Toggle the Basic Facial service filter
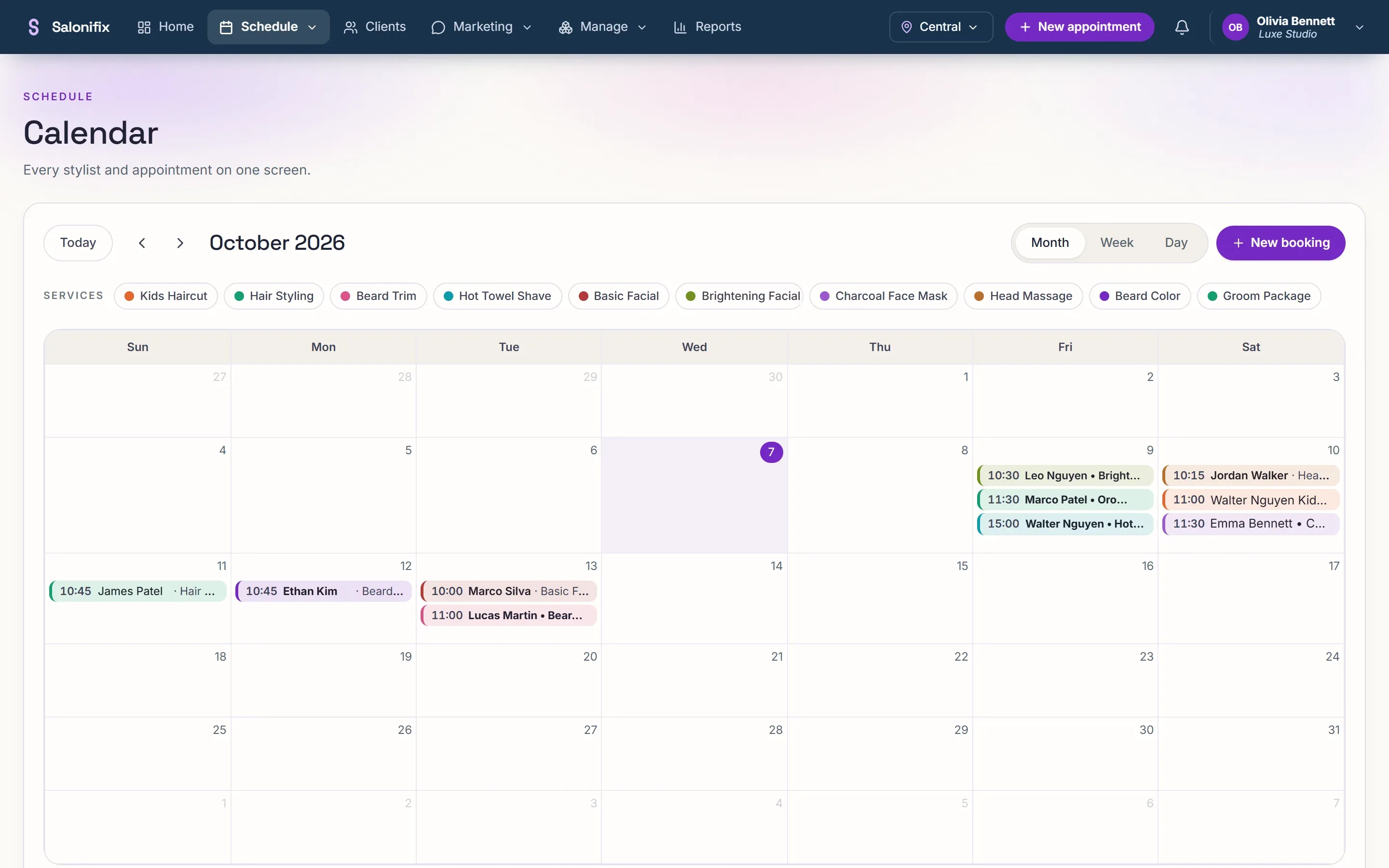Viewport: 1389px width, 868px height. click(619, 296)
